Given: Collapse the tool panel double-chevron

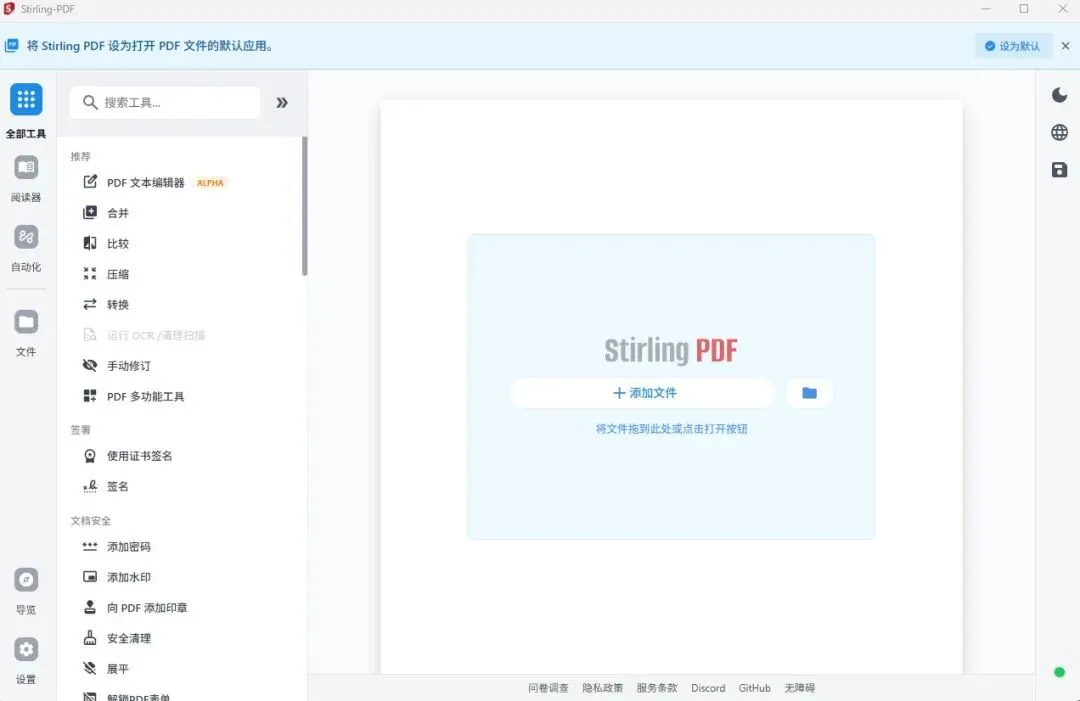Looking at the screenshot, I should pos(282,103).
